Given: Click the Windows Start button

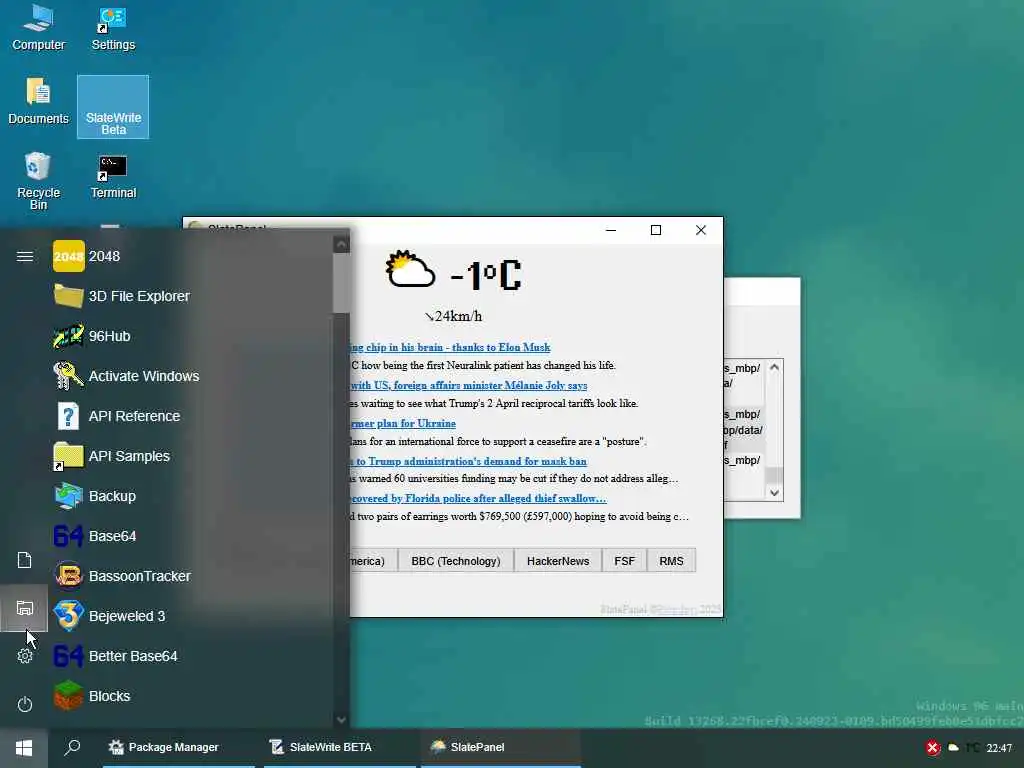Looking at the screenshot, I should click(x=24, y=748).
